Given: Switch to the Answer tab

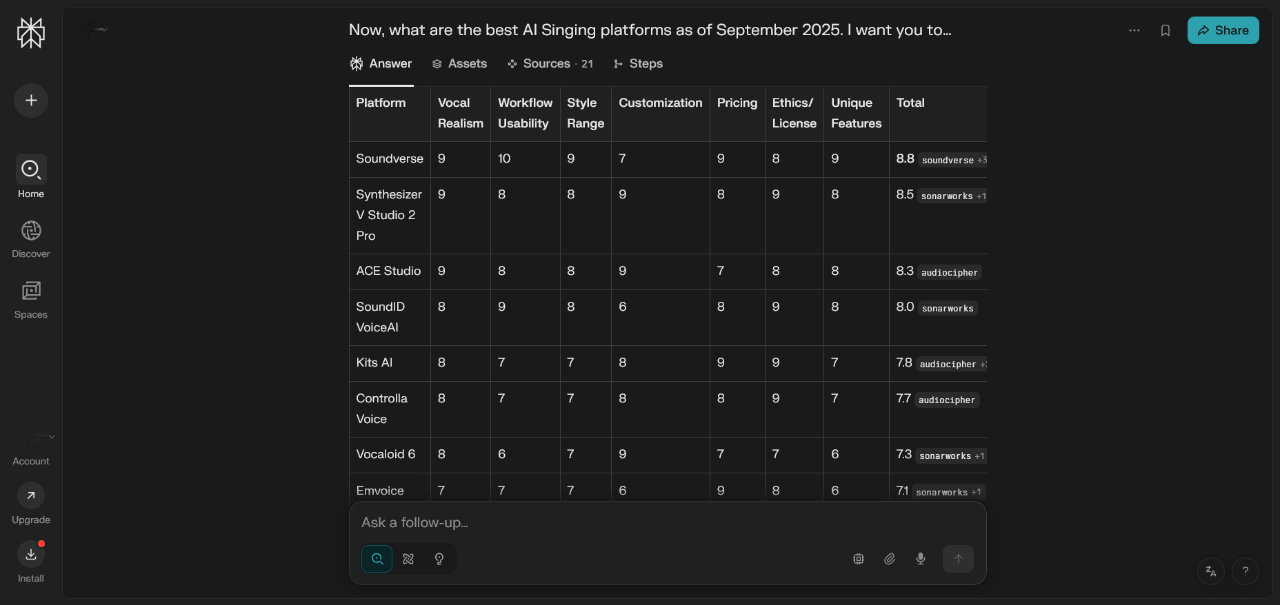Looking at the screenshot, I should coord(381,63).
